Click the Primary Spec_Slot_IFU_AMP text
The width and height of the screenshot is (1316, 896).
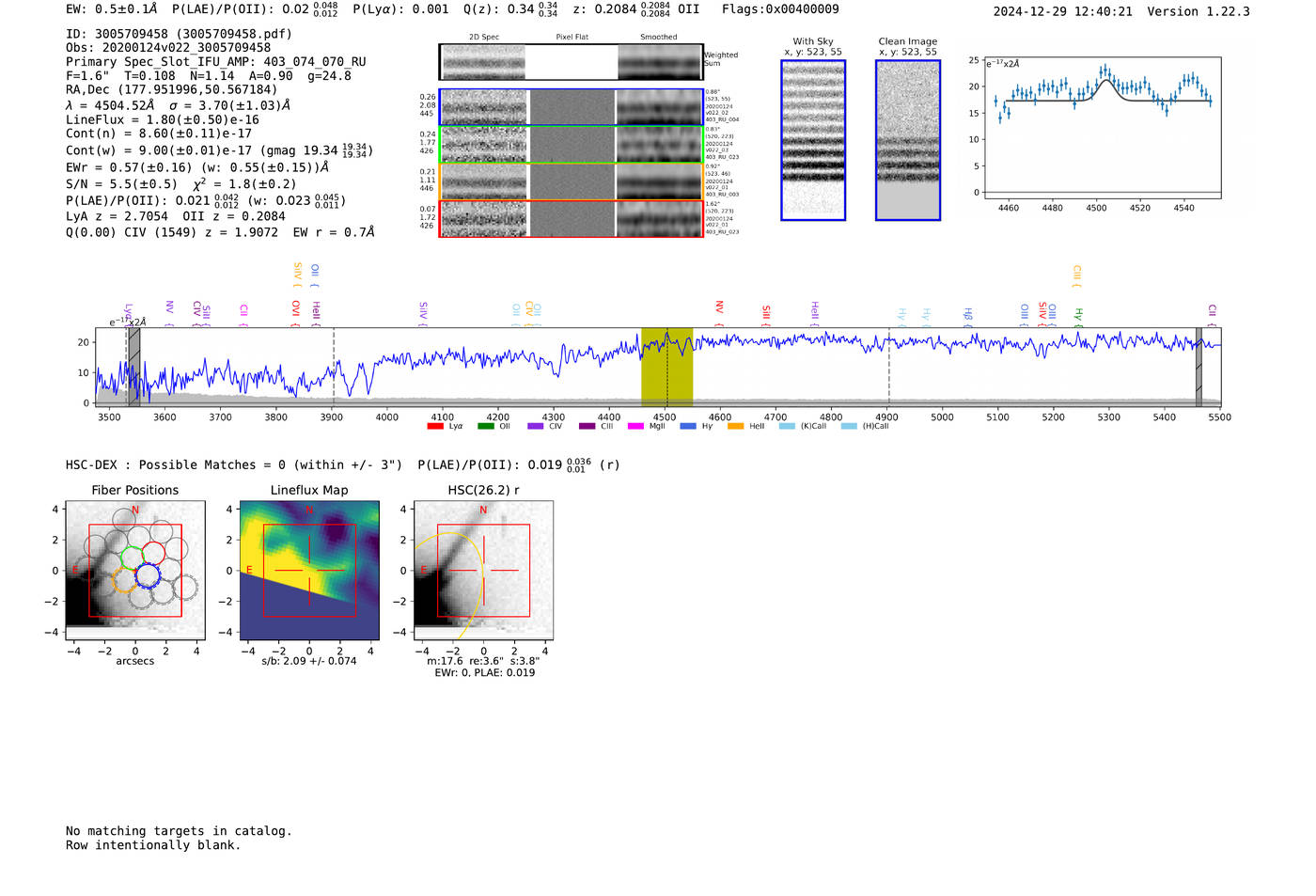216,62
